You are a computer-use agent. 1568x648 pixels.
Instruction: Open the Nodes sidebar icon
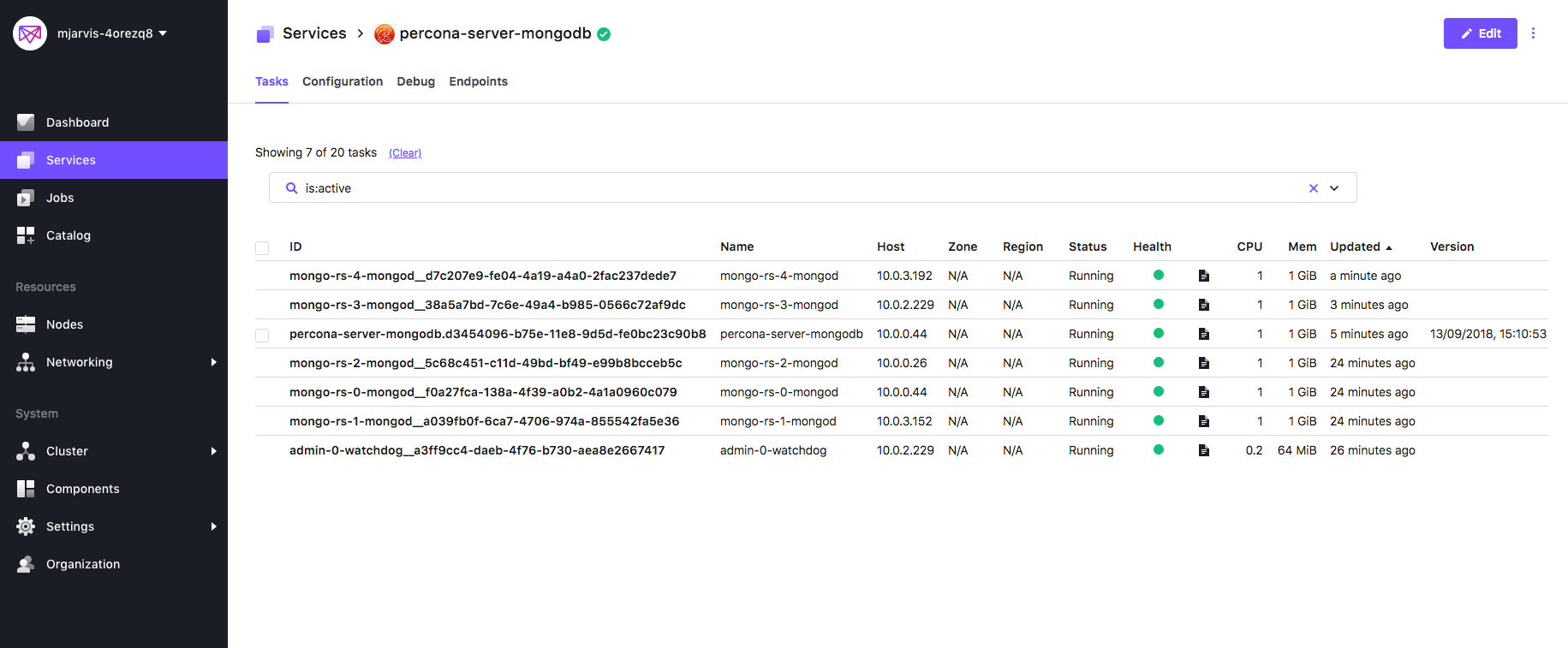(26, 324)
